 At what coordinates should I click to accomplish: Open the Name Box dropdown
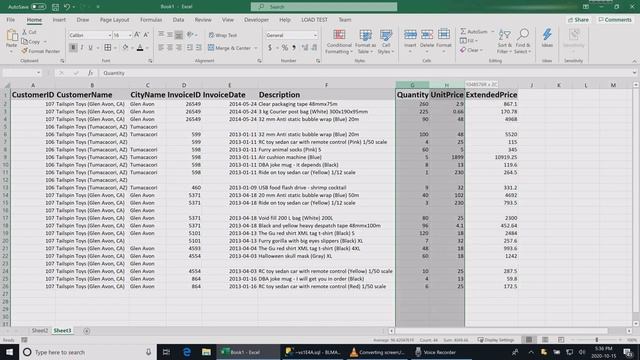coord(38,73)
